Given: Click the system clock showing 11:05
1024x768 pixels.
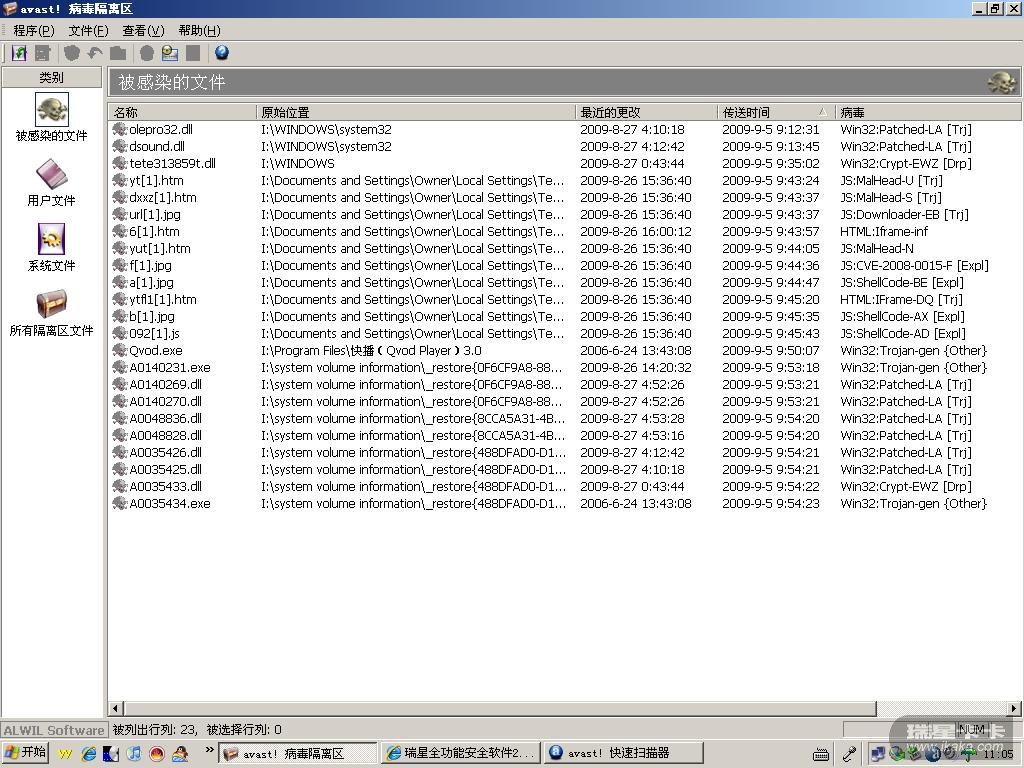Looking at the screenshot, I should click(998, 754).
